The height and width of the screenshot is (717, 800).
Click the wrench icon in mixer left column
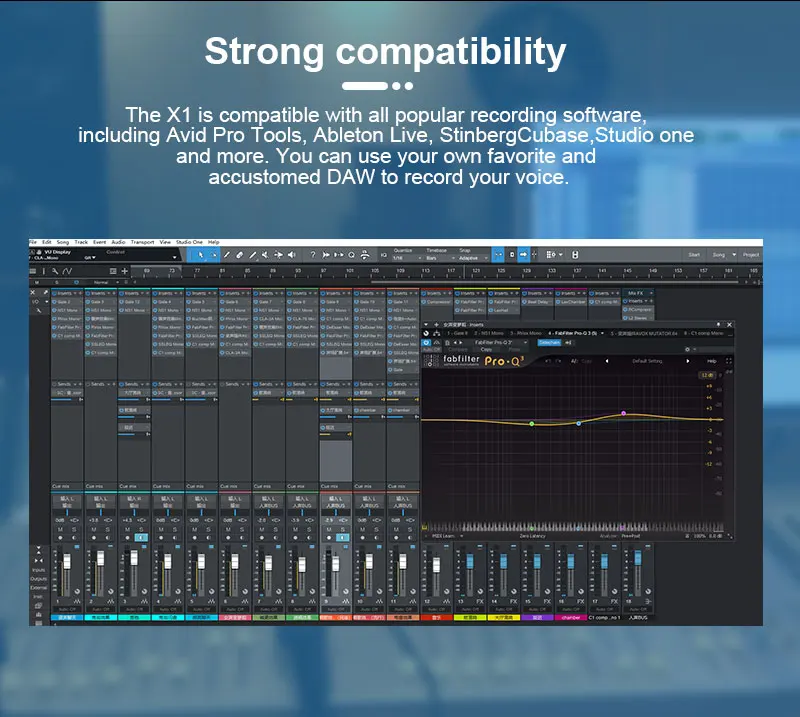(x=39, y=310)
